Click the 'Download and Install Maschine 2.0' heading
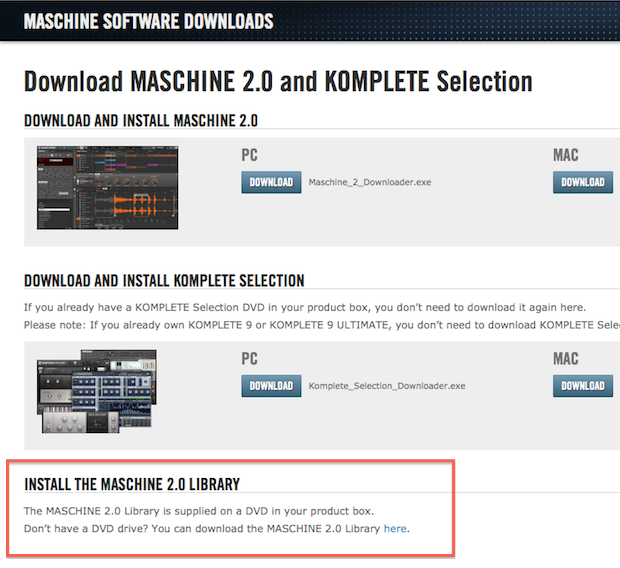 click(x=140, y=121)
